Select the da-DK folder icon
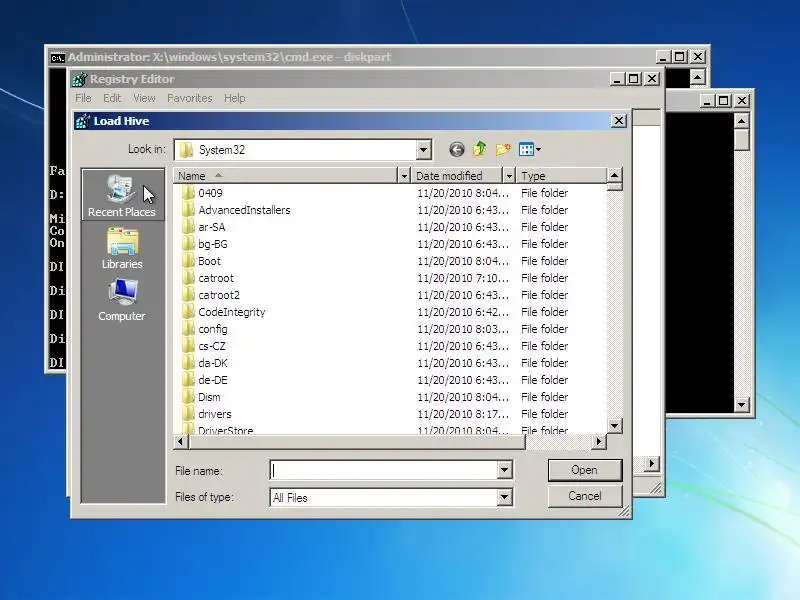The image size is (800, 600). [188, 363]
